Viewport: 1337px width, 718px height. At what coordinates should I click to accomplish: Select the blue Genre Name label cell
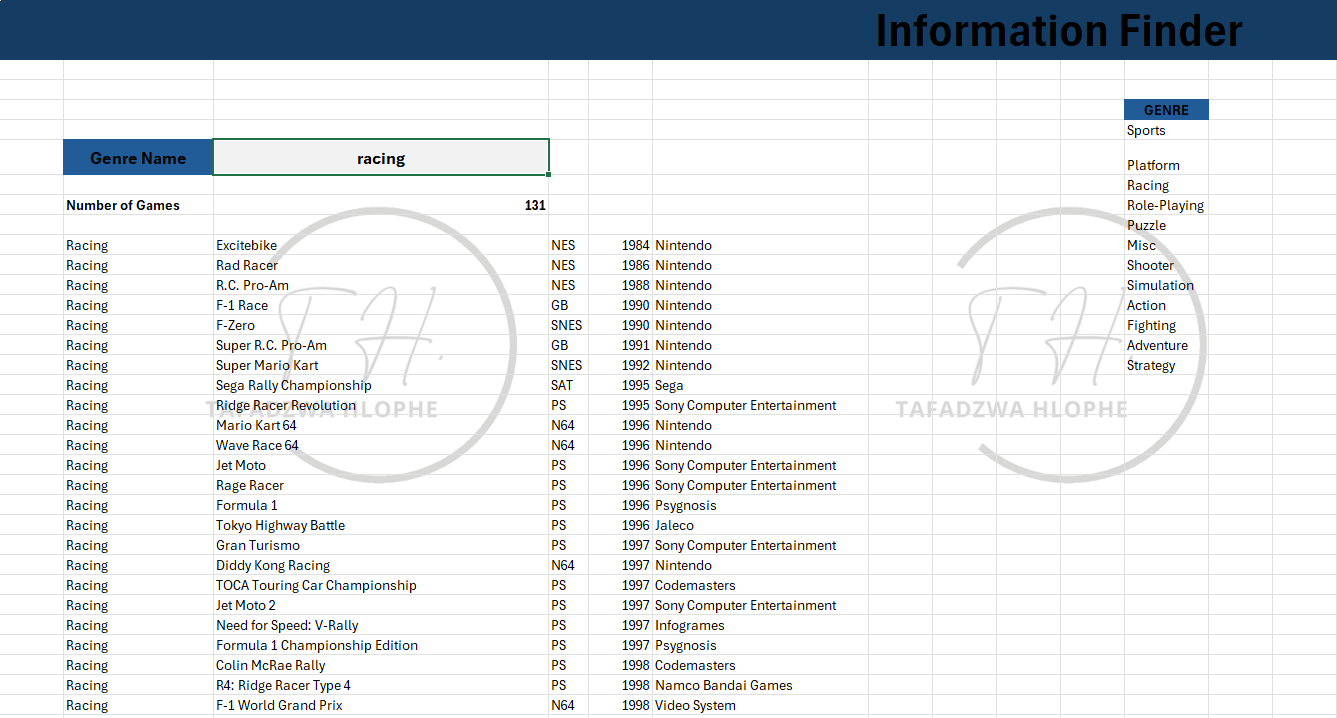click(x=138, y=158)
